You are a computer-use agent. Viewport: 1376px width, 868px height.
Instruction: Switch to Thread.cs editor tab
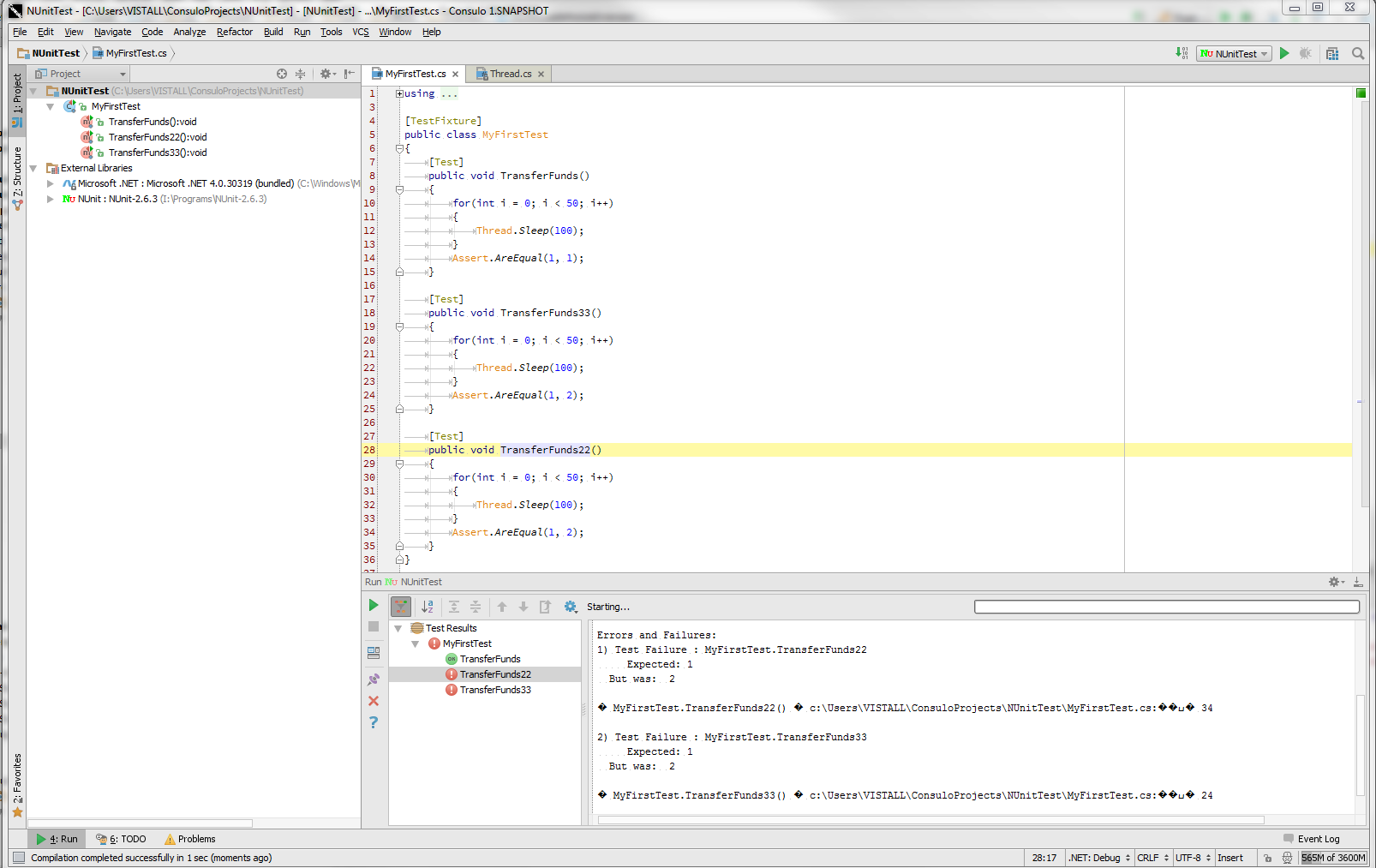coord(511,74)
